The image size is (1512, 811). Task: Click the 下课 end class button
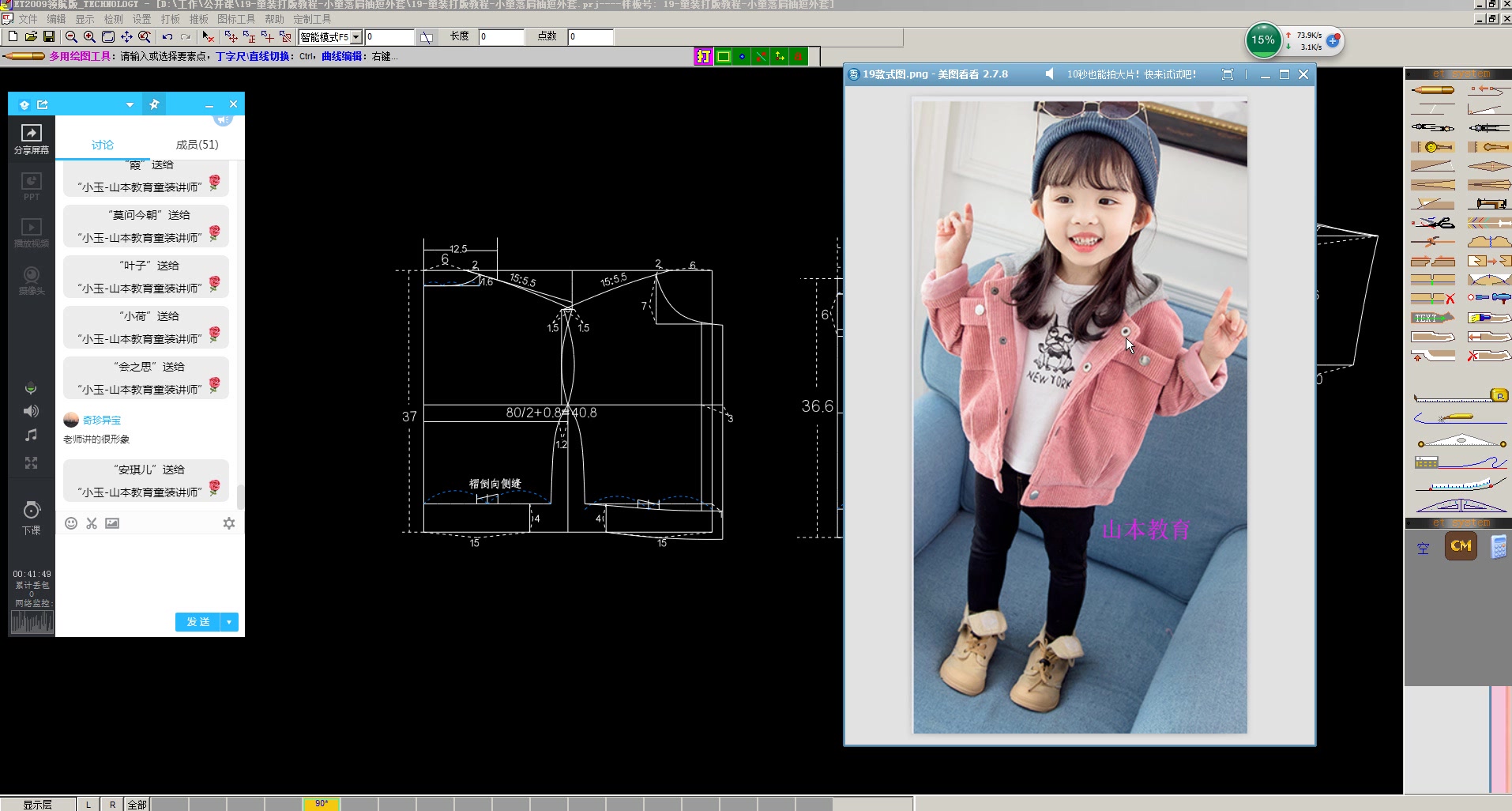pyautogui.click(x=31, y=517)
